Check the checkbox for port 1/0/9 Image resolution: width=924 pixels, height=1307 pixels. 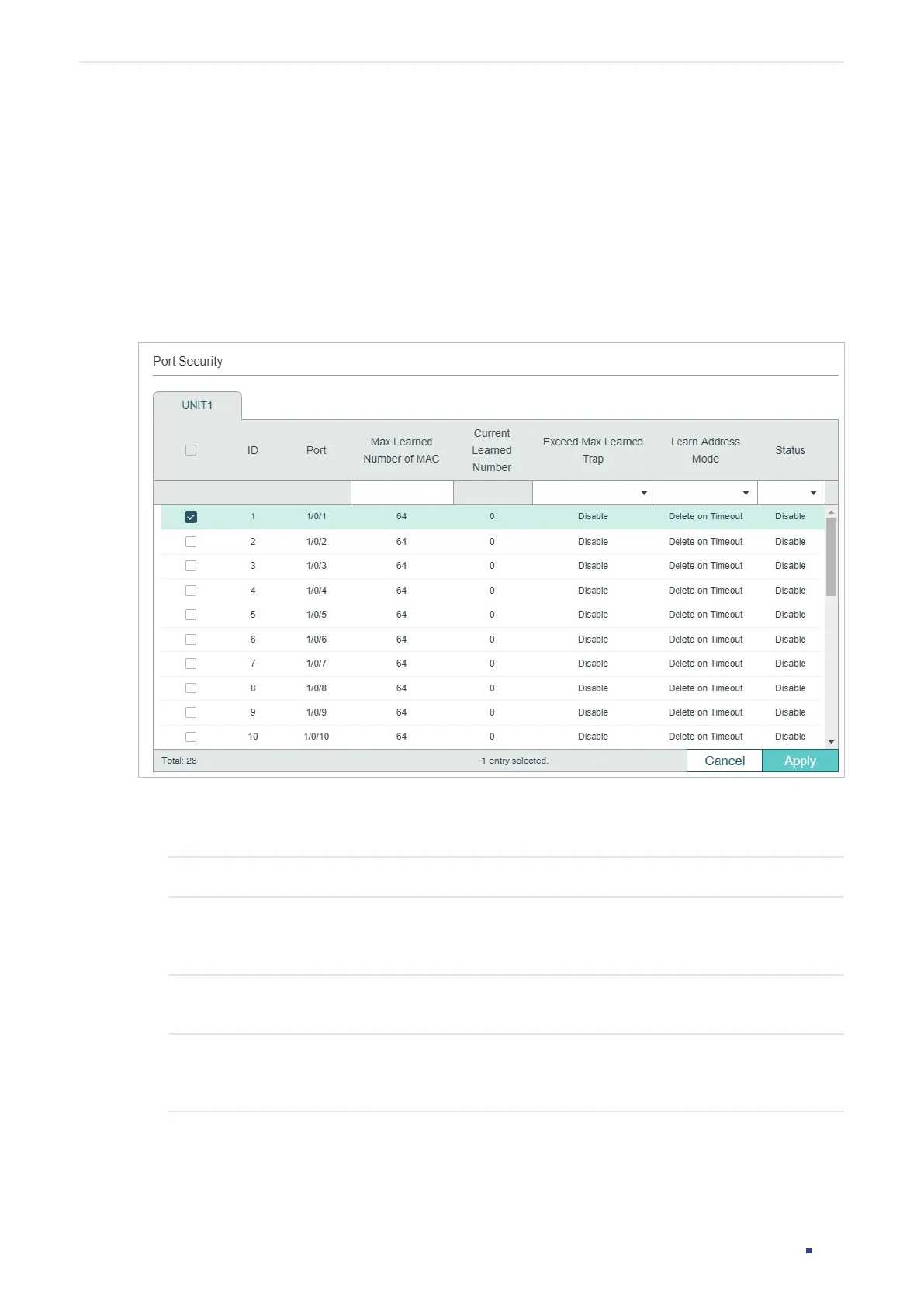191,712
